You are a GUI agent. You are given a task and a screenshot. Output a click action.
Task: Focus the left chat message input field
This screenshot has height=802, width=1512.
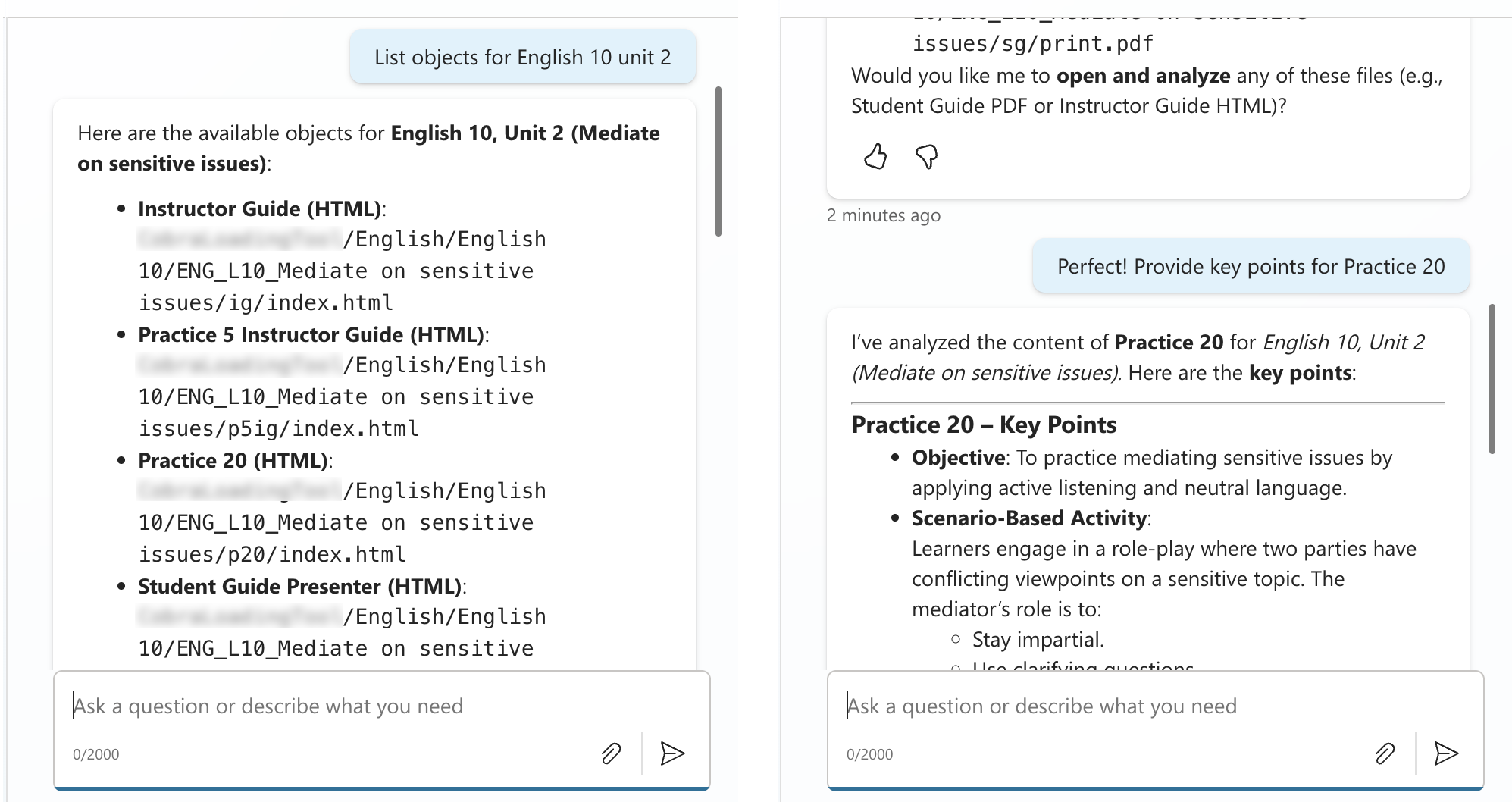coord(379,706)
